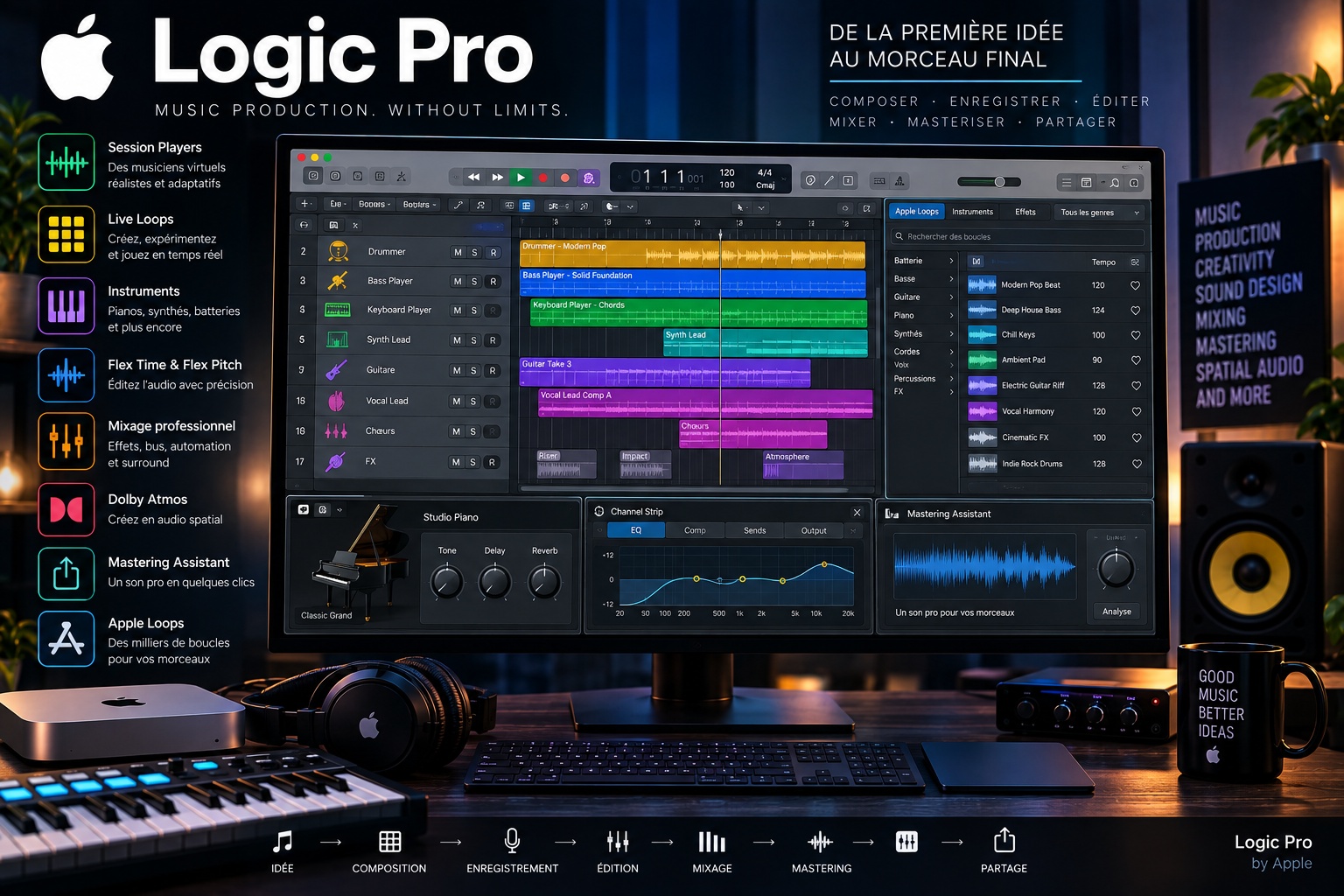Image resolution: width=1344 pixels, height=896 pixels.
Task: Click the Vocal Lead track icon
Action: pyautogui.click(x=336, y=401)
